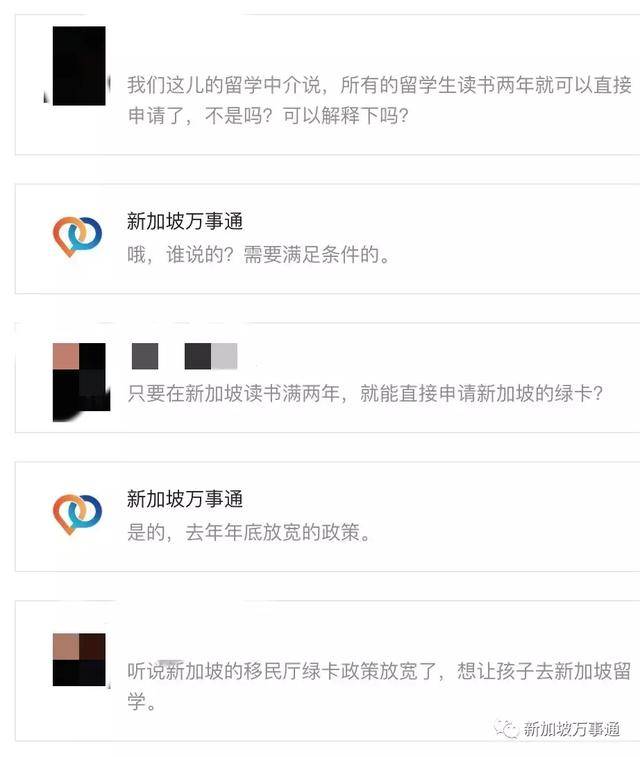Select the line 申请了，不是吗？可以解释下吗？
Image resolution: width=640 pixels, height=757 pixels.
click(x=268, y=115)
